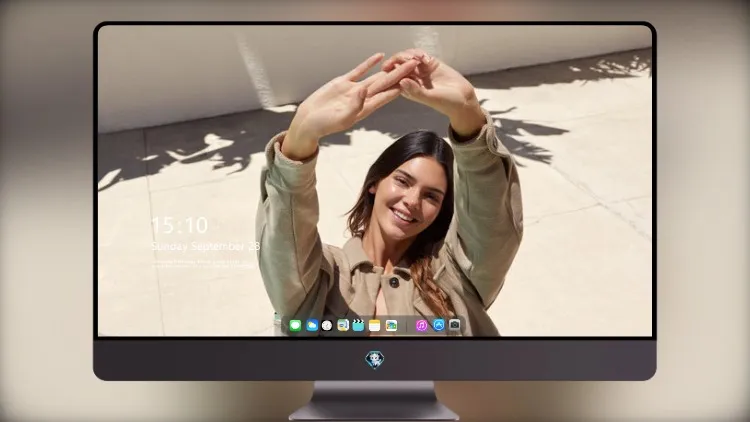The height and width of the screenshot is (422, 750).
Task: Open the pink Music app in dock
Action: pyautogui.click(x=421, y=326)
